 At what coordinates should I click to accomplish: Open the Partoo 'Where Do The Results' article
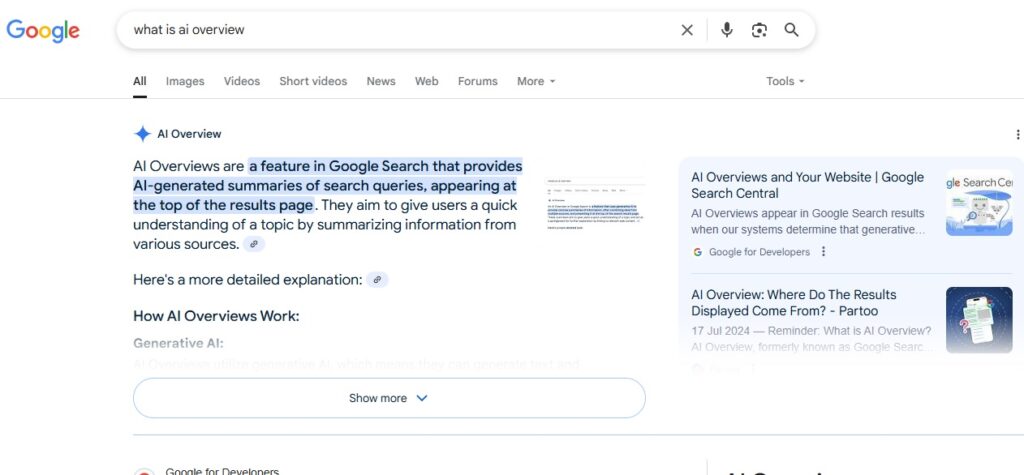(x=793, y=302)
